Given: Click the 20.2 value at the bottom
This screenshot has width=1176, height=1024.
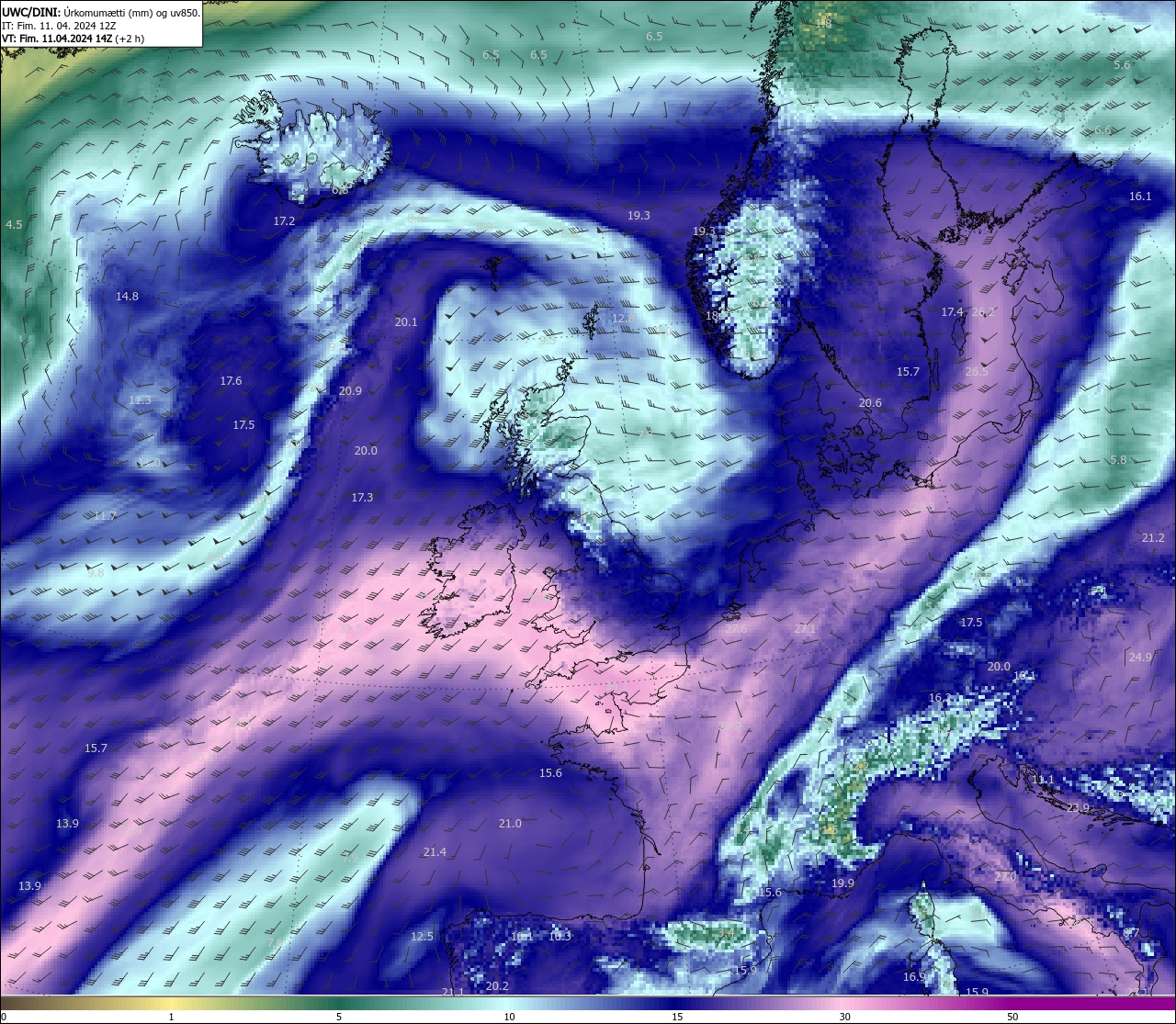Looking at the screenshot, I should (497, 986).
